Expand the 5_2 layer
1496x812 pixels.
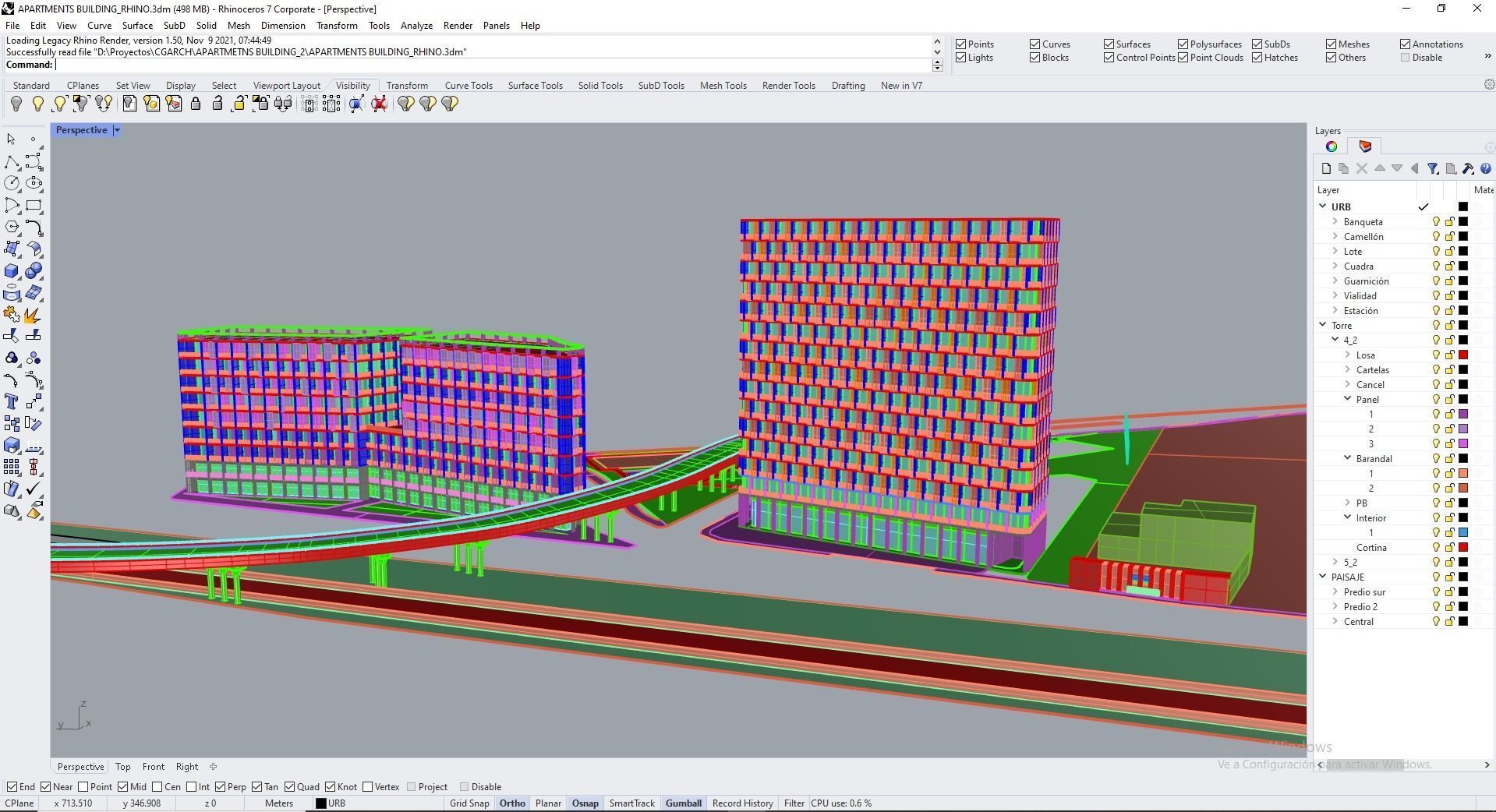1335,562
